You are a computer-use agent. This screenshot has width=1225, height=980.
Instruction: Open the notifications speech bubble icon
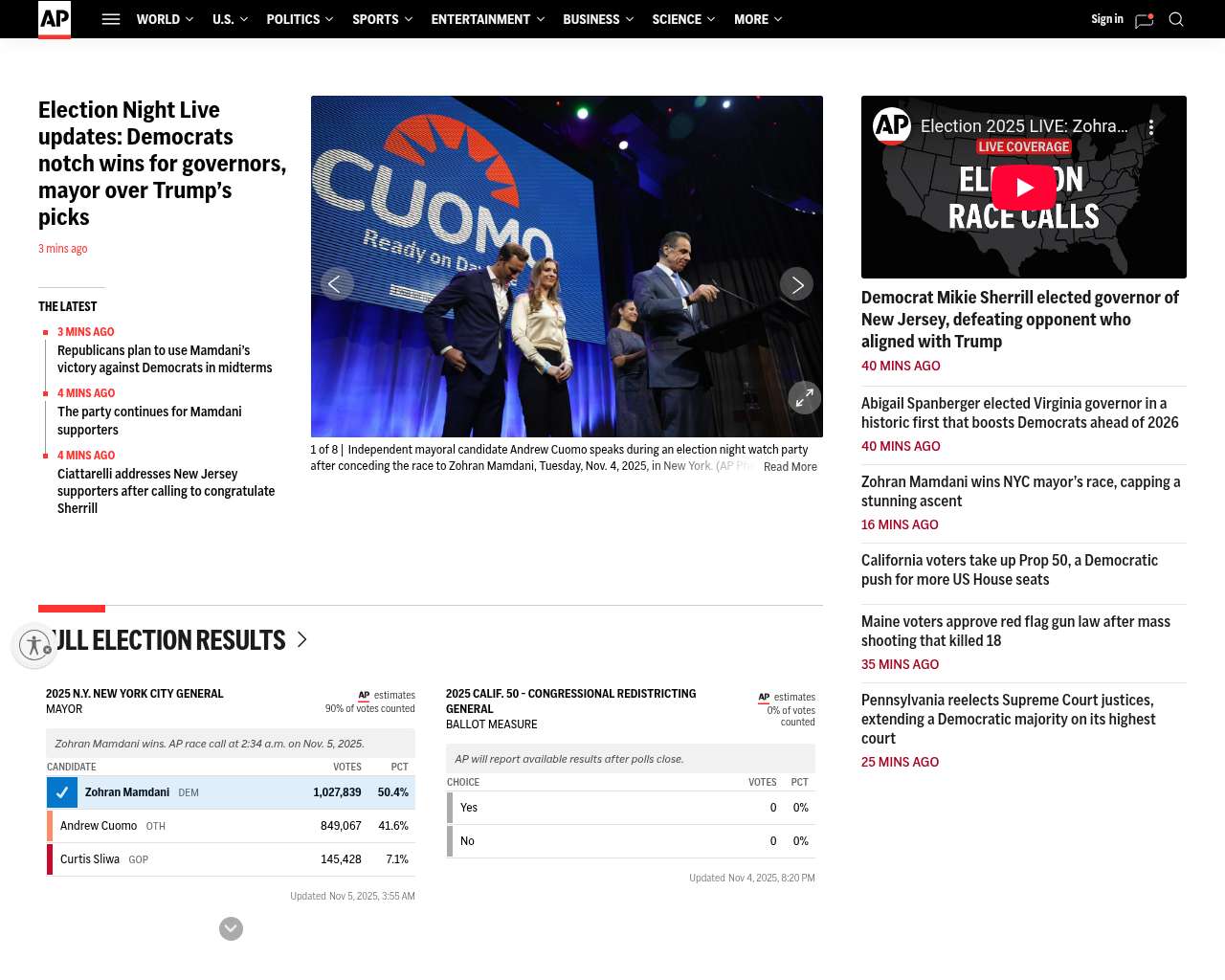tap(1144, 20)
